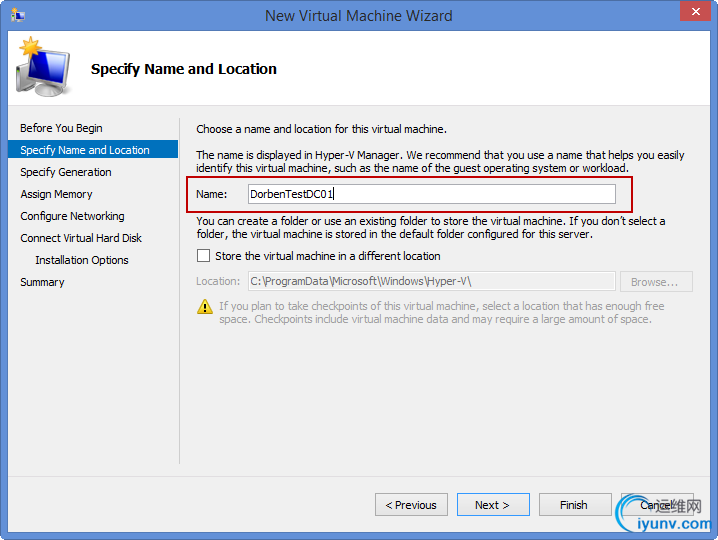Jump to the Summary step
This screenshot has width=718, height=540.
click(42, 282)
